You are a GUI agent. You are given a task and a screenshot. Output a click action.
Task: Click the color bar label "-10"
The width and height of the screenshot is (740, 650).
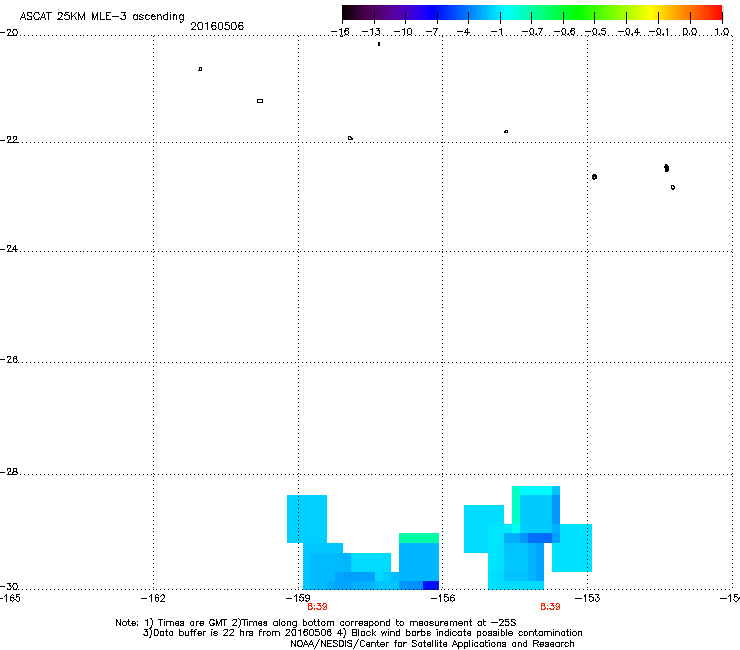click(403, 32)
